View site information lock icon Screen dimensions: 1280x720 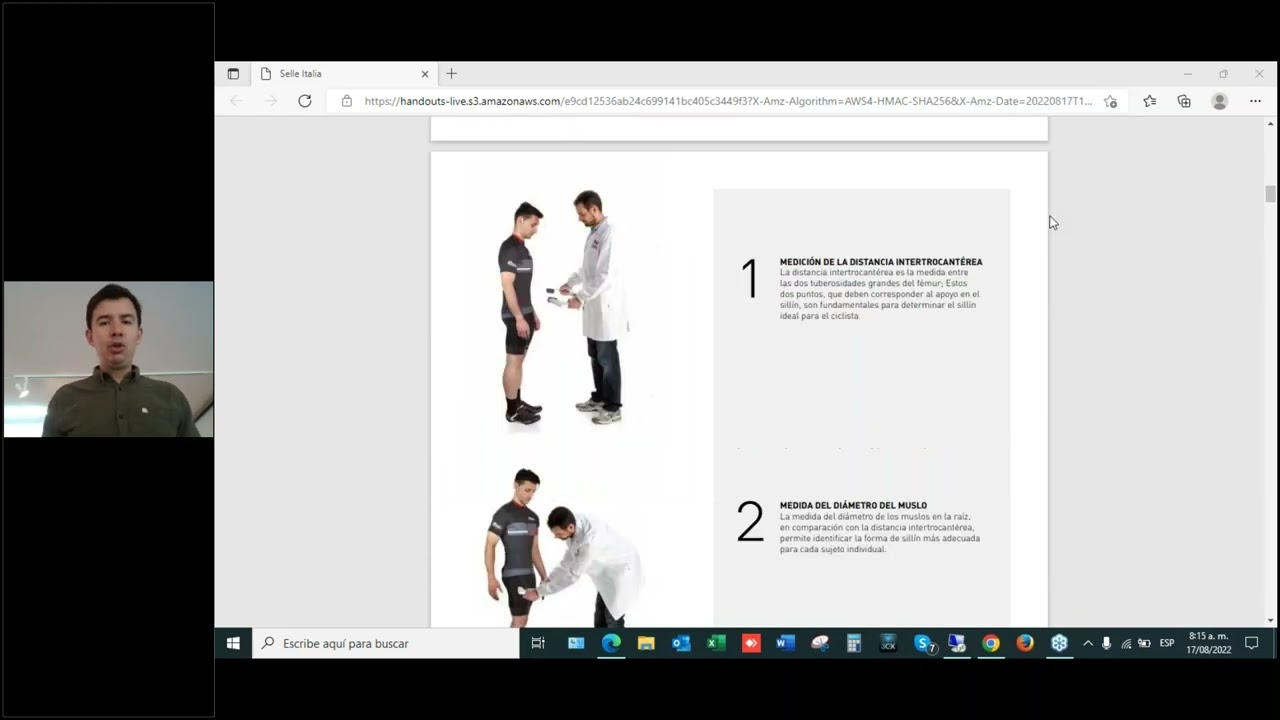tap(347, 101)
